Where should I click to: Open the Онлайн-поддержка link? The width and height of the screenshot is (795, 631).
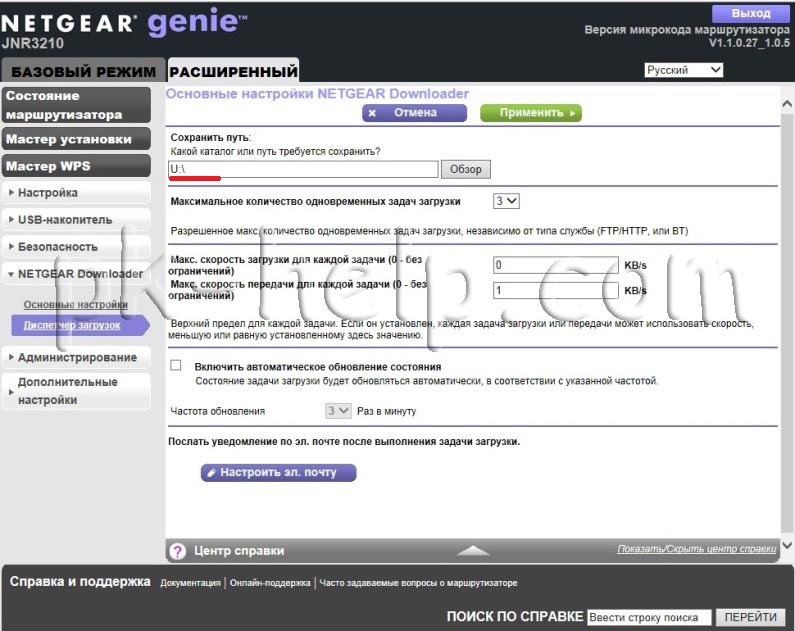[270, 583]
